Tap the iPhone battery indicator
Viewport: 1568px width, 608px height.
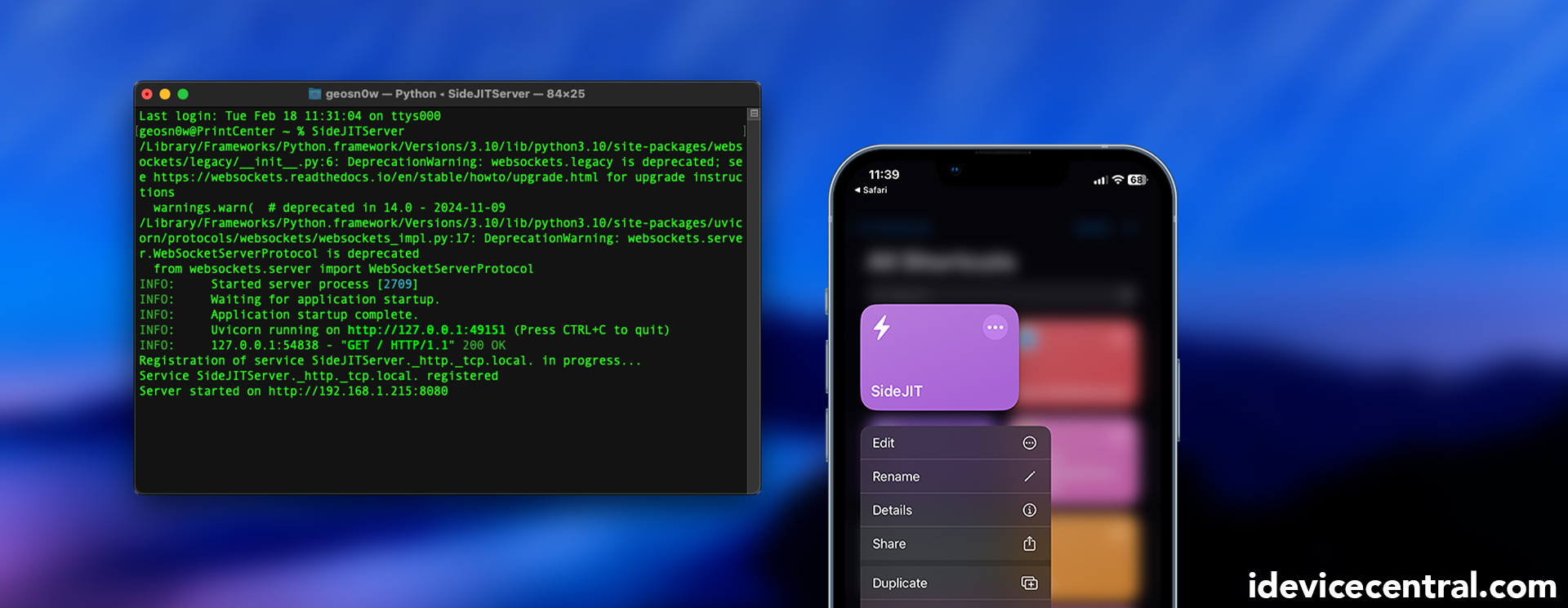pos(1138,180)
